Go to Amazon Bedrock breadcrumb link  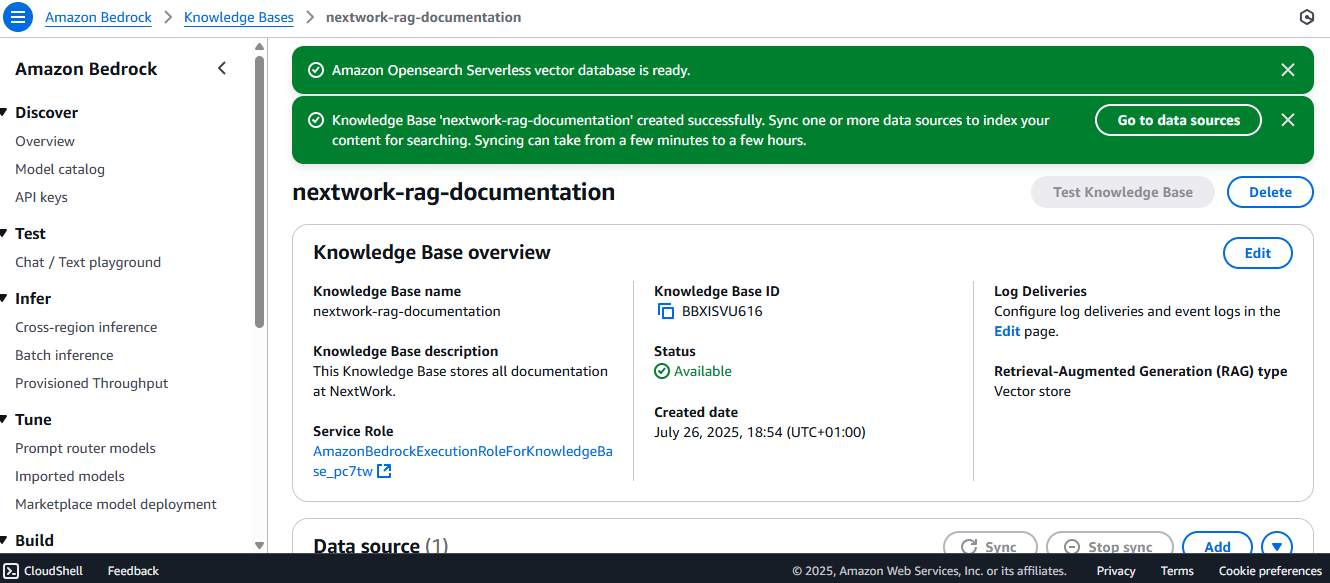point(98,17)
